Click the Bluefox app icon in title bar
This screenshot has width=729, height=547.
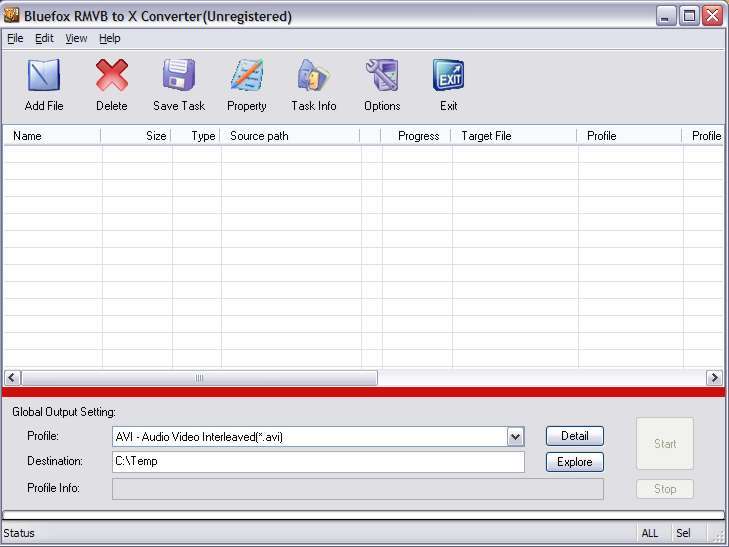(x=11, y=15)
